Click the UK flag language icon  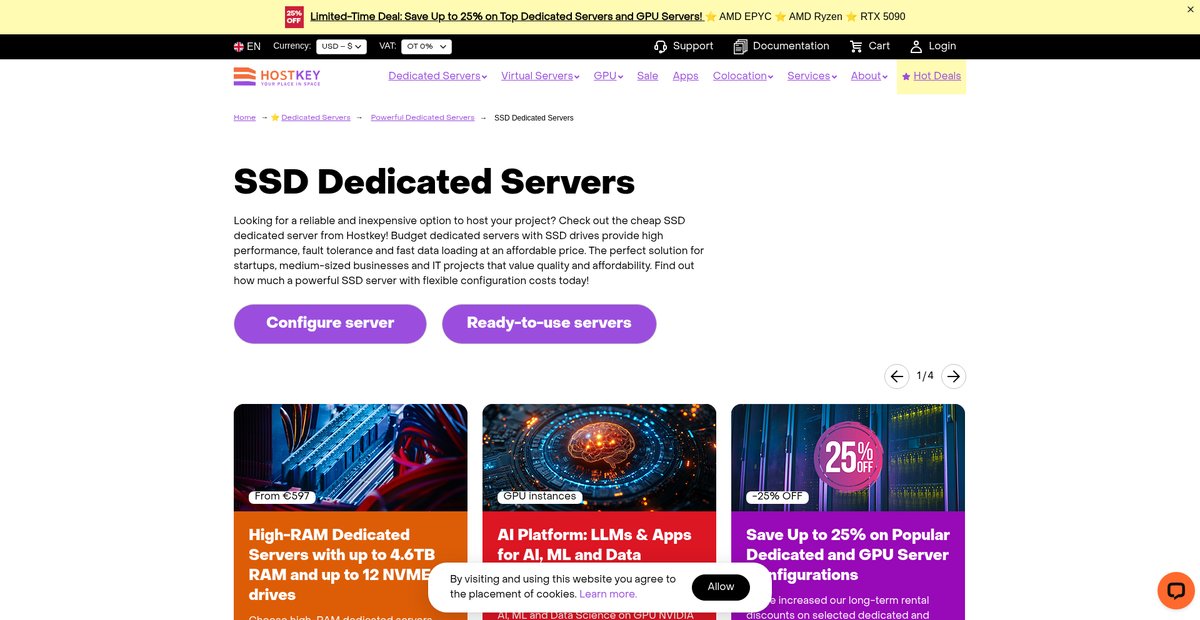[x=239, y=46]
